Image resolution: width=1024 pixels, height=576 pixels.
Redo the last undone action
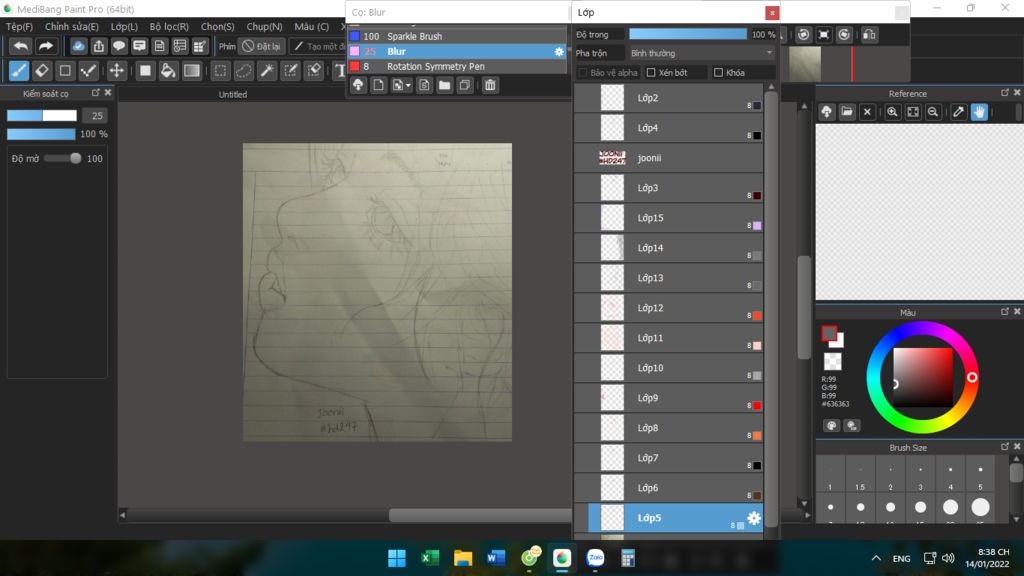(x=45, y=46)
